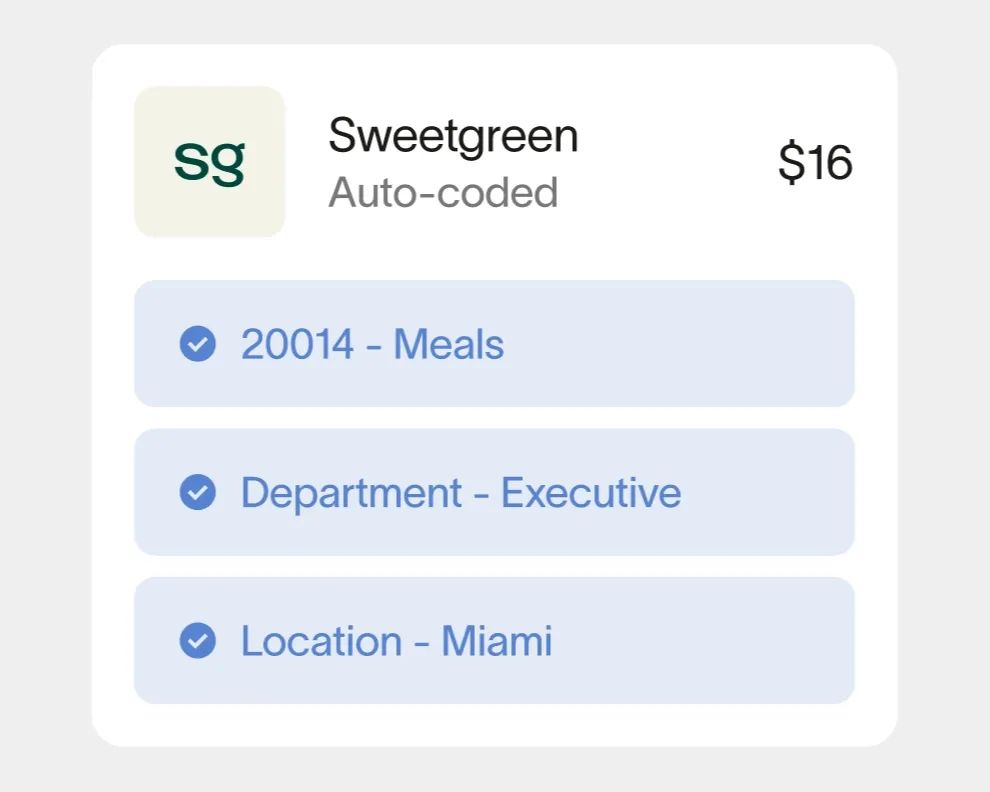The width and height of the screenshot is (990, 792).
Task: Click the "Miami" location value
Action: 497,640
